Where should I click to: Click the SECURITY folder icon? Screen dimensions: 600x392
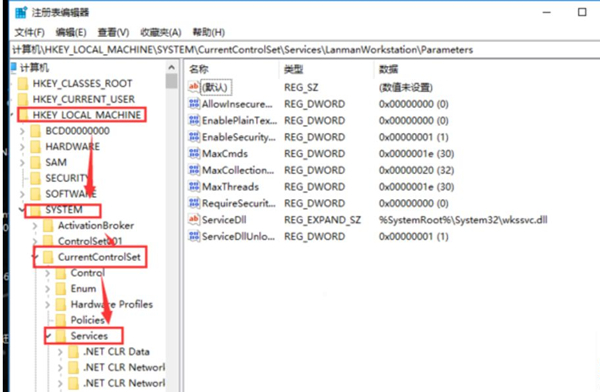point(36,178)
